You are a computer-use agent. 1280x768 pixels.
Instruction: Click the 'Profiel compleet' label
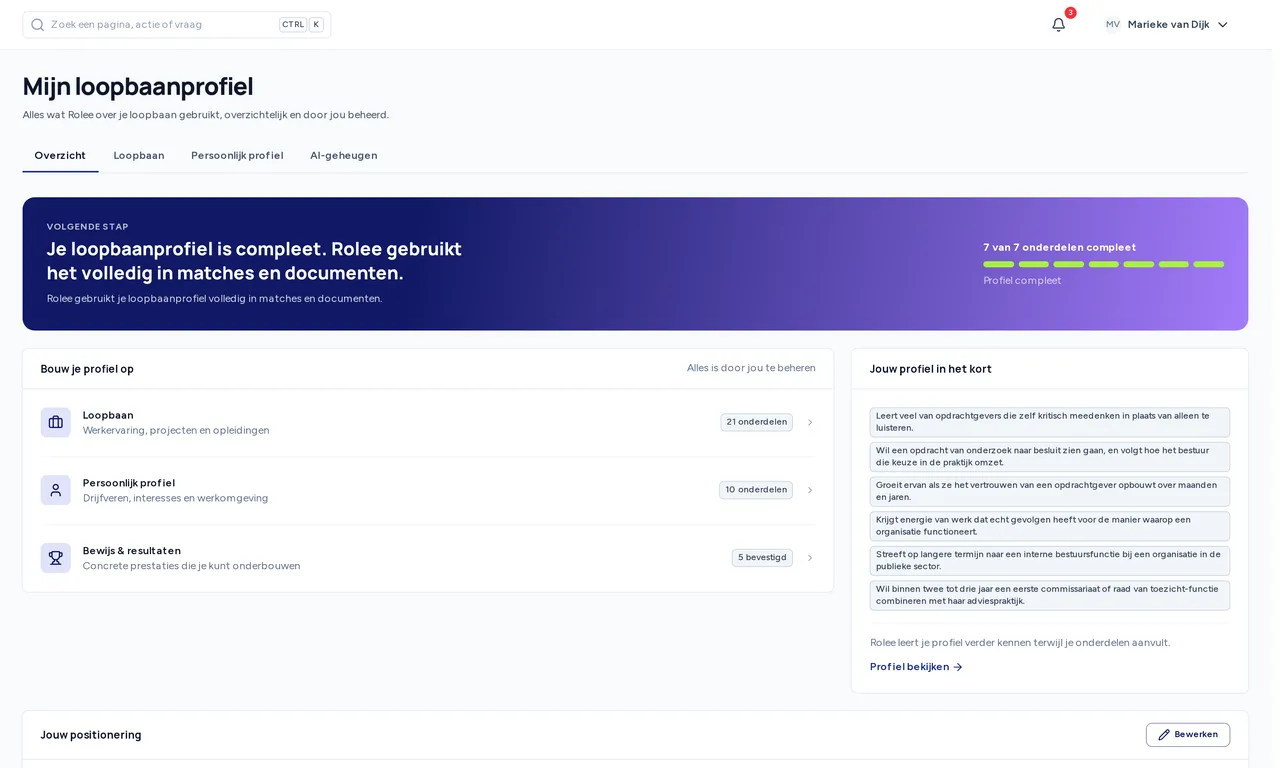tap(1022, 281)
